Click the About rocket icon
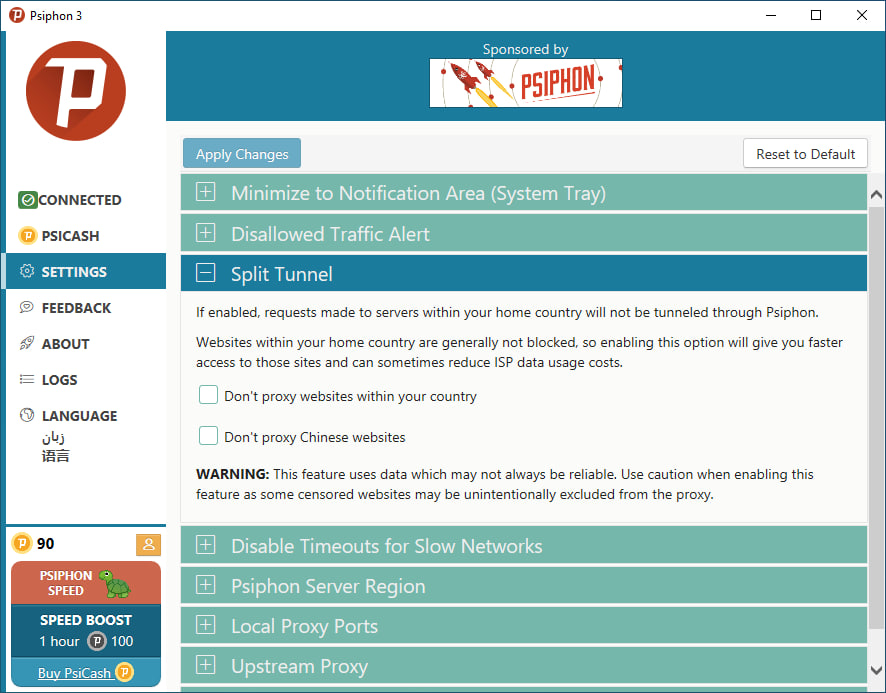 (x=27, y=343)
